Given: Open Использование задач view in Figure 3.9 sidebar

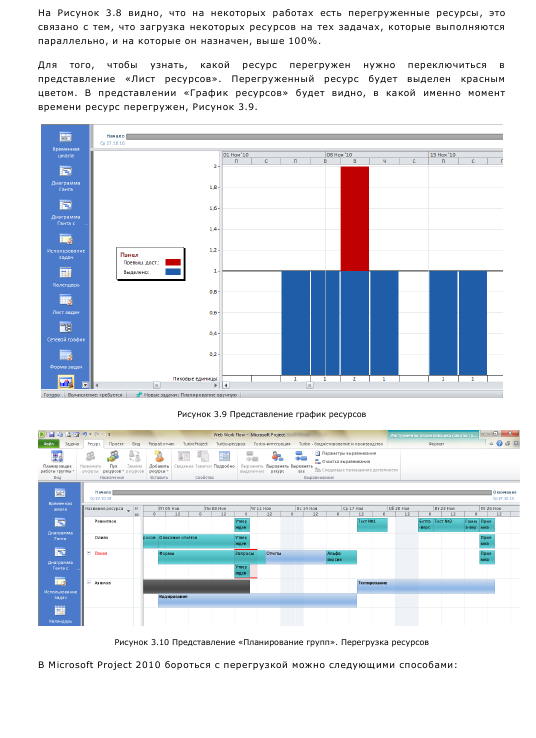Looking at the screenshot, I should coord(65,247).
